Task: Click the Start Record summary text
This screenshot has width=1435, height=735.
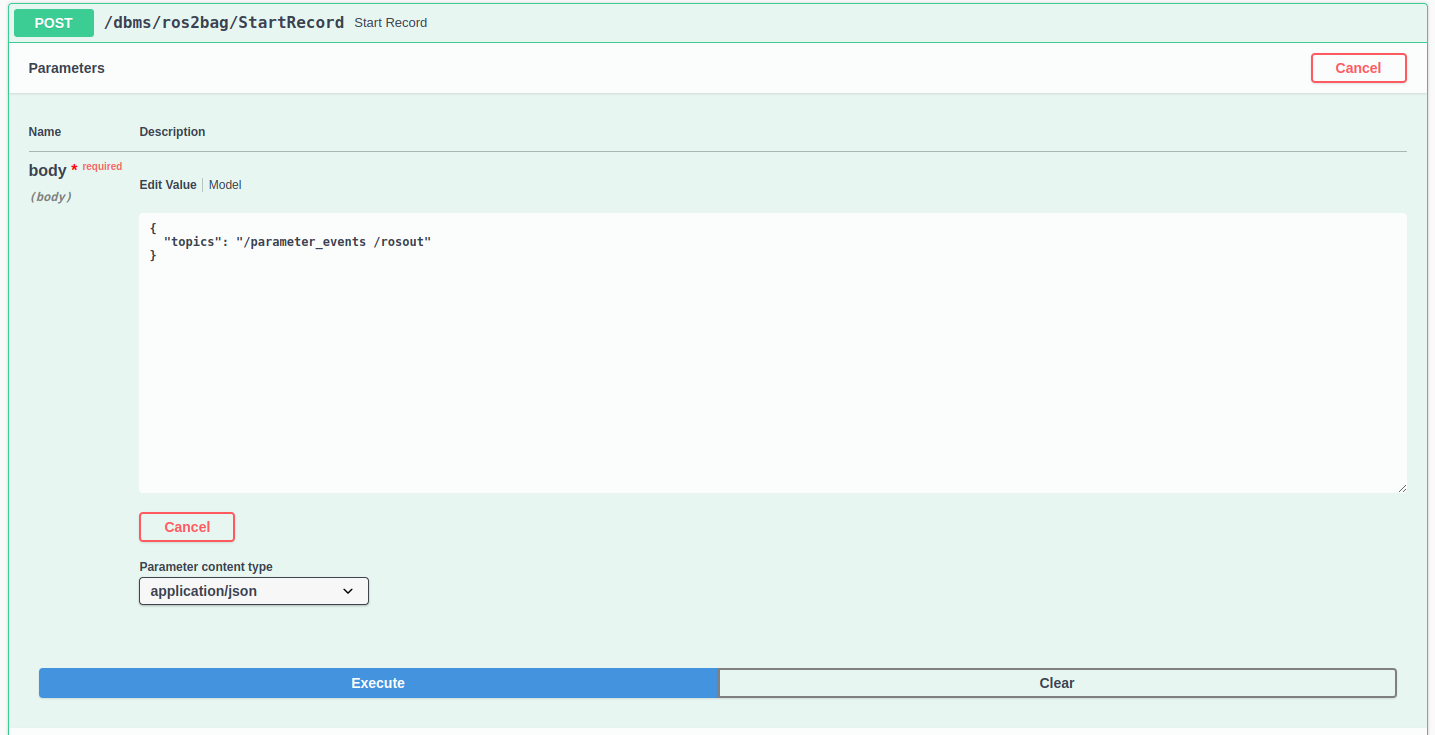Action: pyautogui.click(x=390, y=22)
